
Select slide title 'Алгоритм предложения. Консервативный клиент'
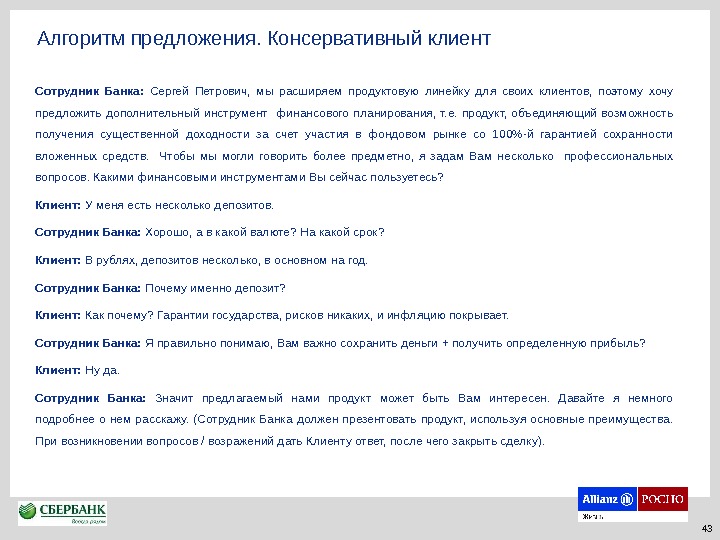pos(264,39)
